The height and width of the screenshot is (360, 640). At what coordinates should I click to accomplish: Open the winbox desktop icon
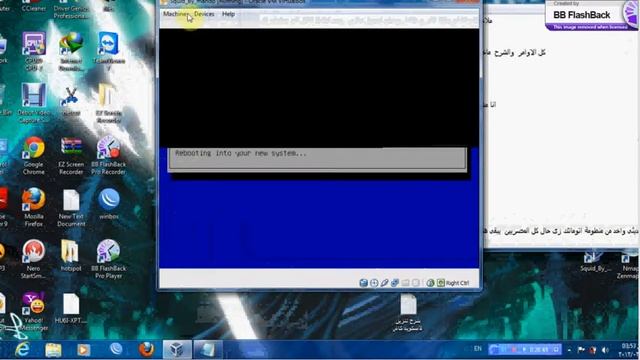(x=109, y=204)
